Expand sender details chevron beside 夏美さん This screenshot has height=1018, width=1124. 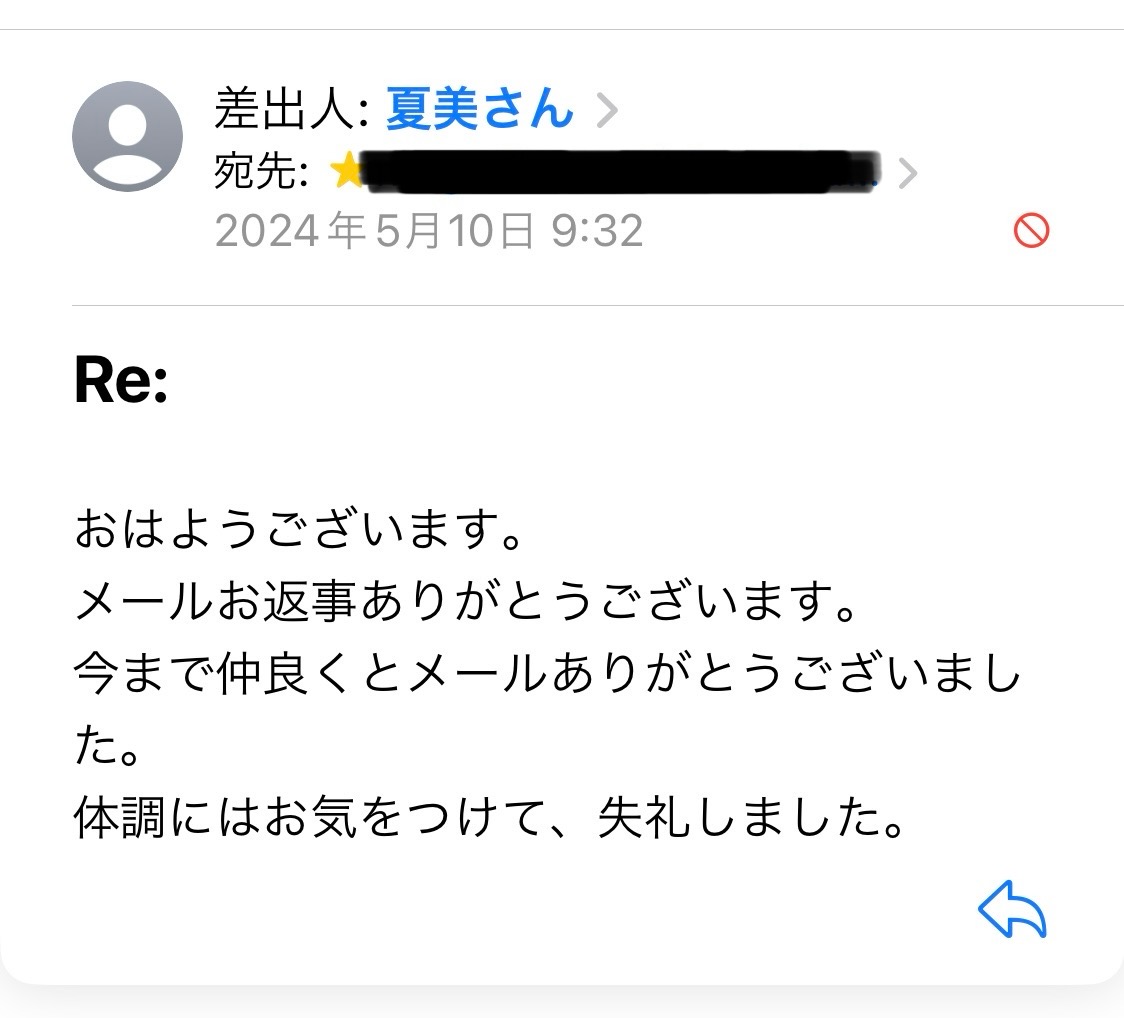click(606, 110)
